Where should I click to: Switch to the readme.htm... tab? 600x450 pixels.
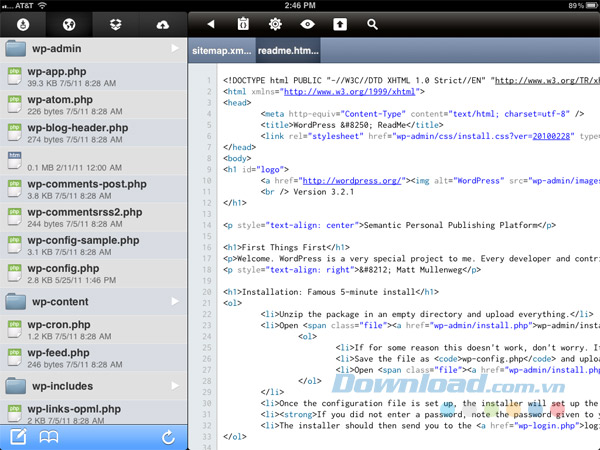point(288,51)
